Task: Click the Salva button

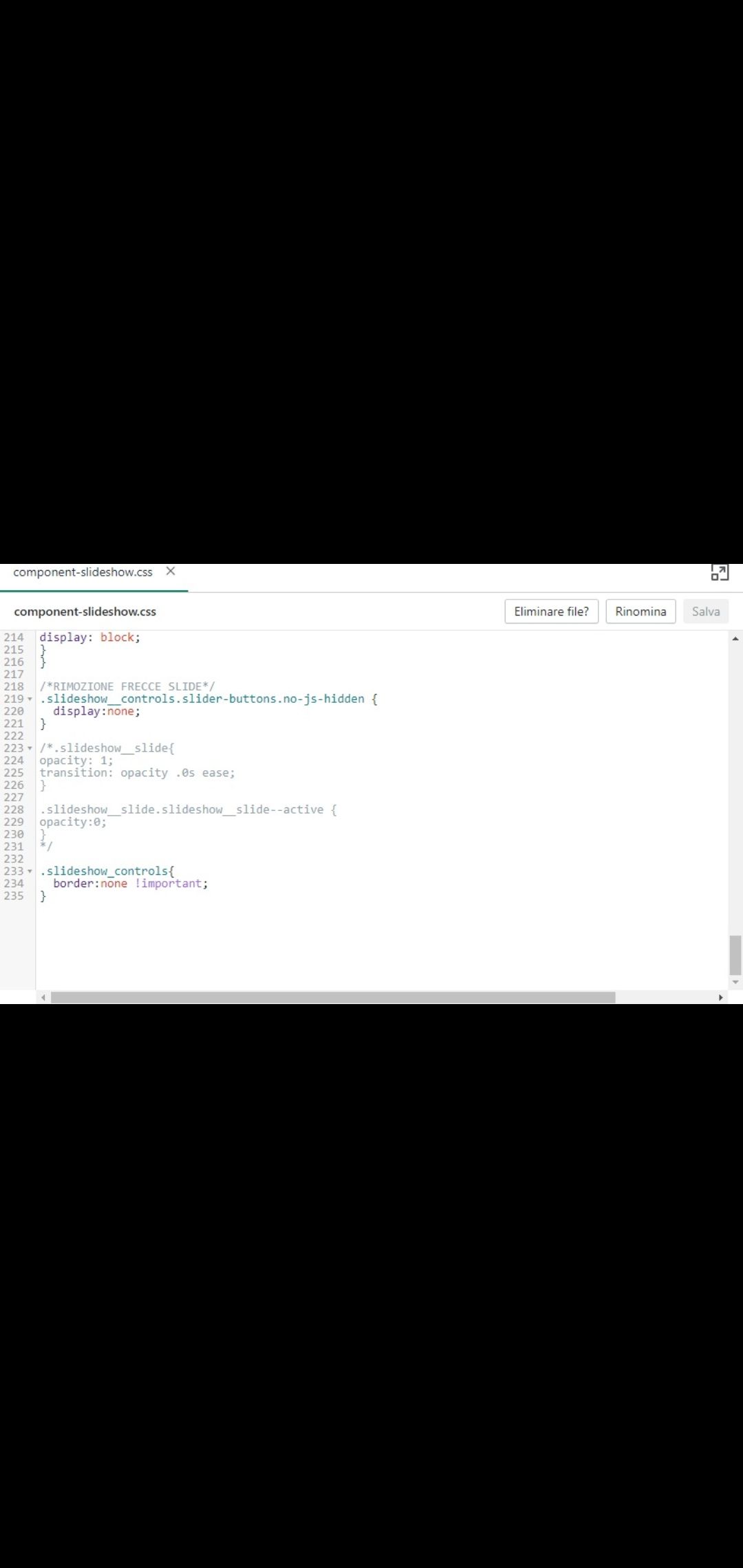Action: pyautogui.click(x=706, y=611)
